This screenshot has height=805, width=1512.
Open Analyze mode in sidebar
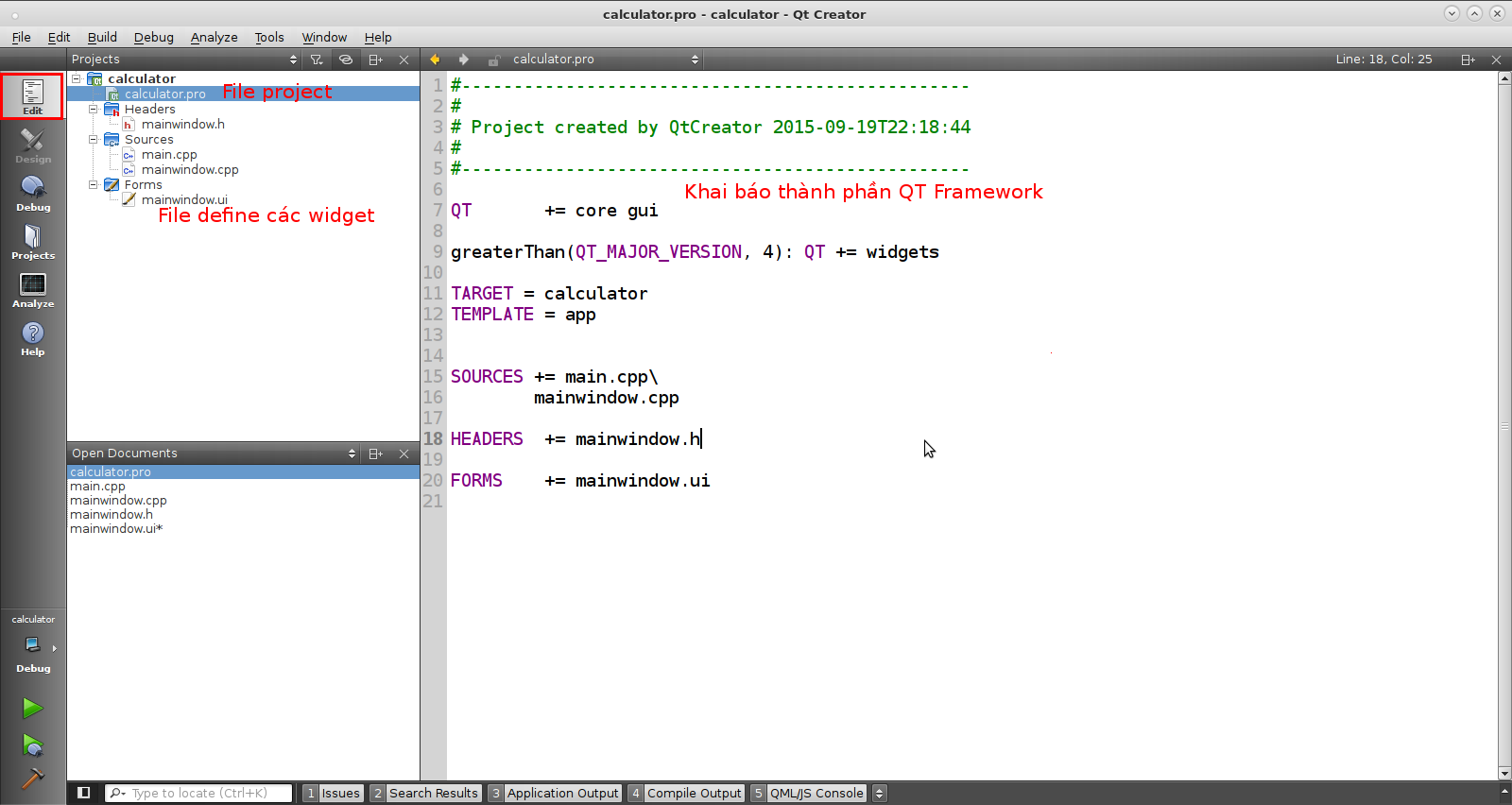coord(33,289)
